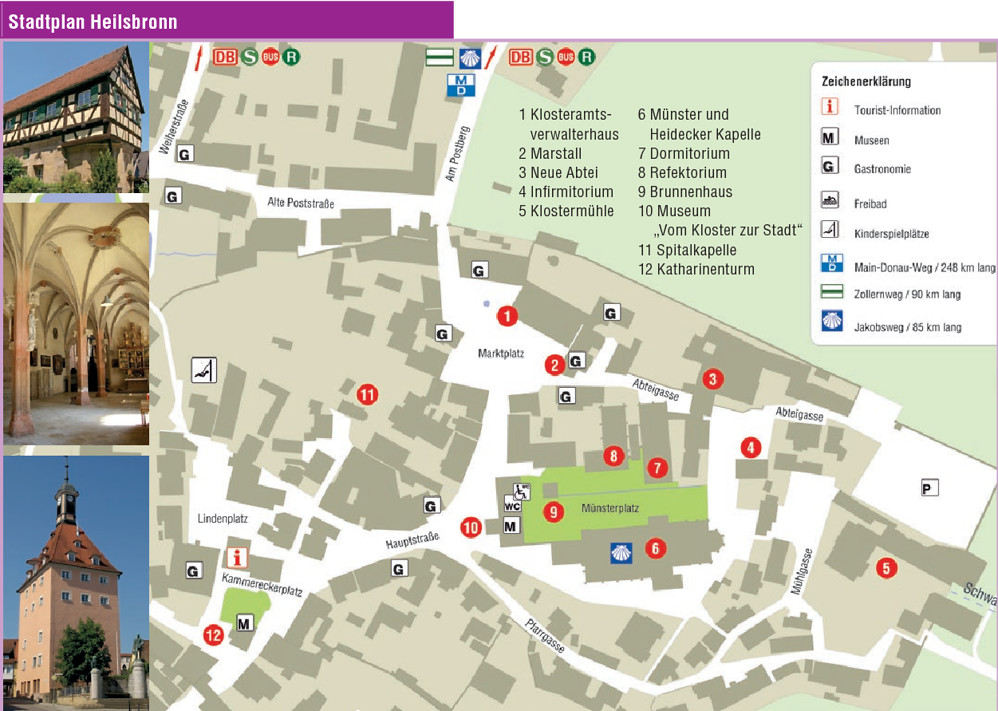998x711 pixels.
Task: Click red marker 11 for Spitalkapelle
Action: point(367,395)
